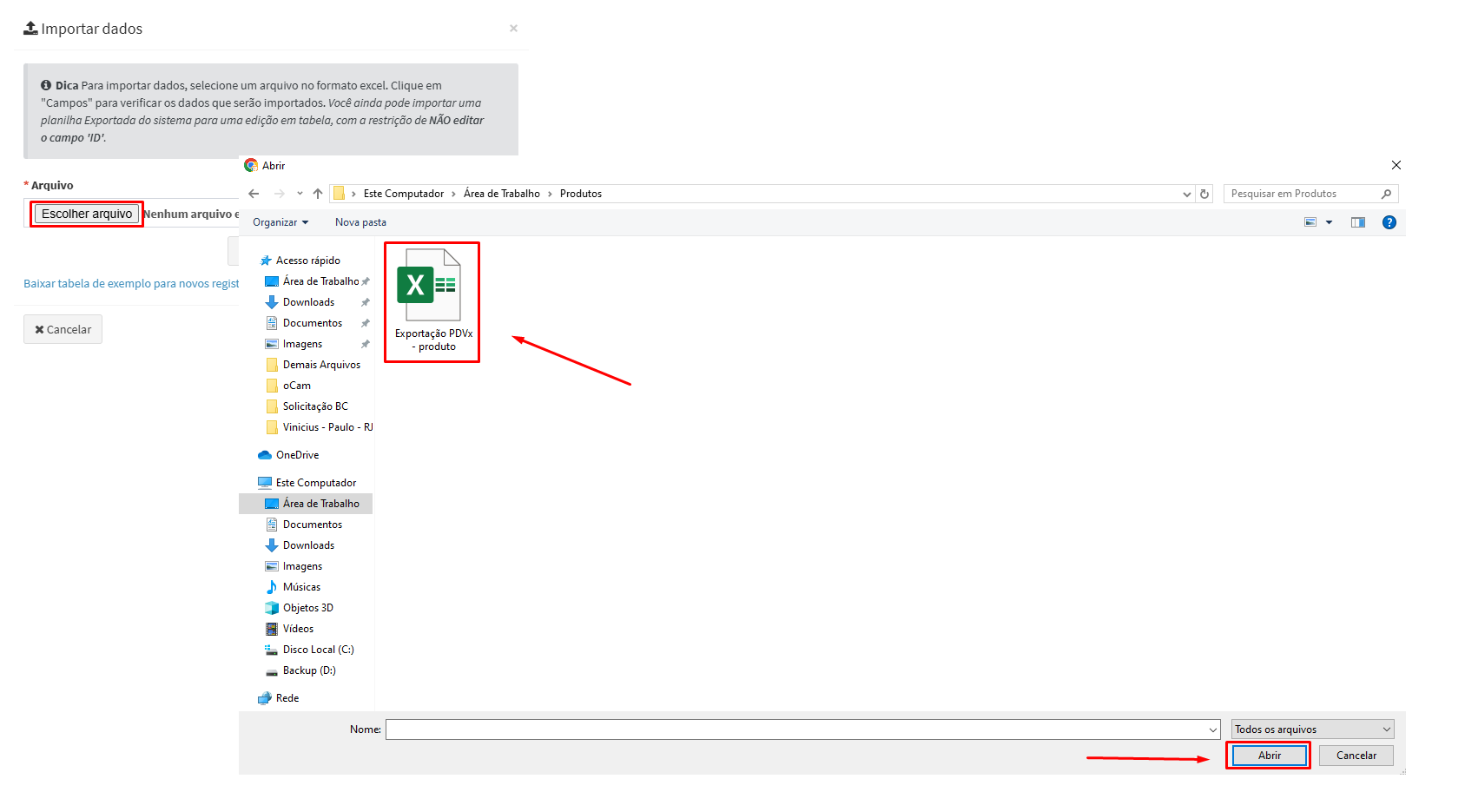
Task: Open the file dialog help icon
Action: [x=1389, y=222]
